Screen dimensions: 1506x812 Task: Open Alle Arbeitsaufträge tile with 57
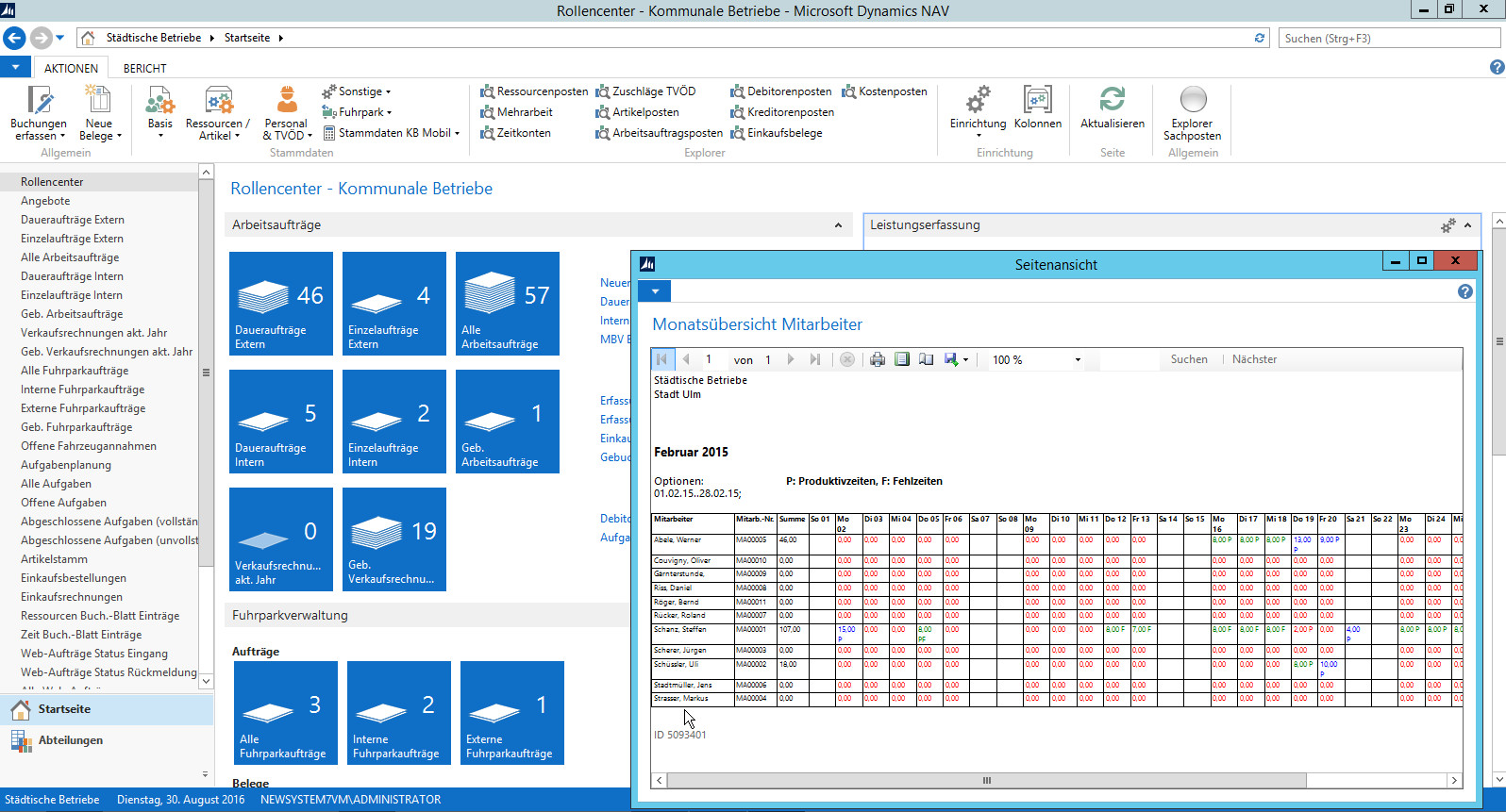coord(508,304)
